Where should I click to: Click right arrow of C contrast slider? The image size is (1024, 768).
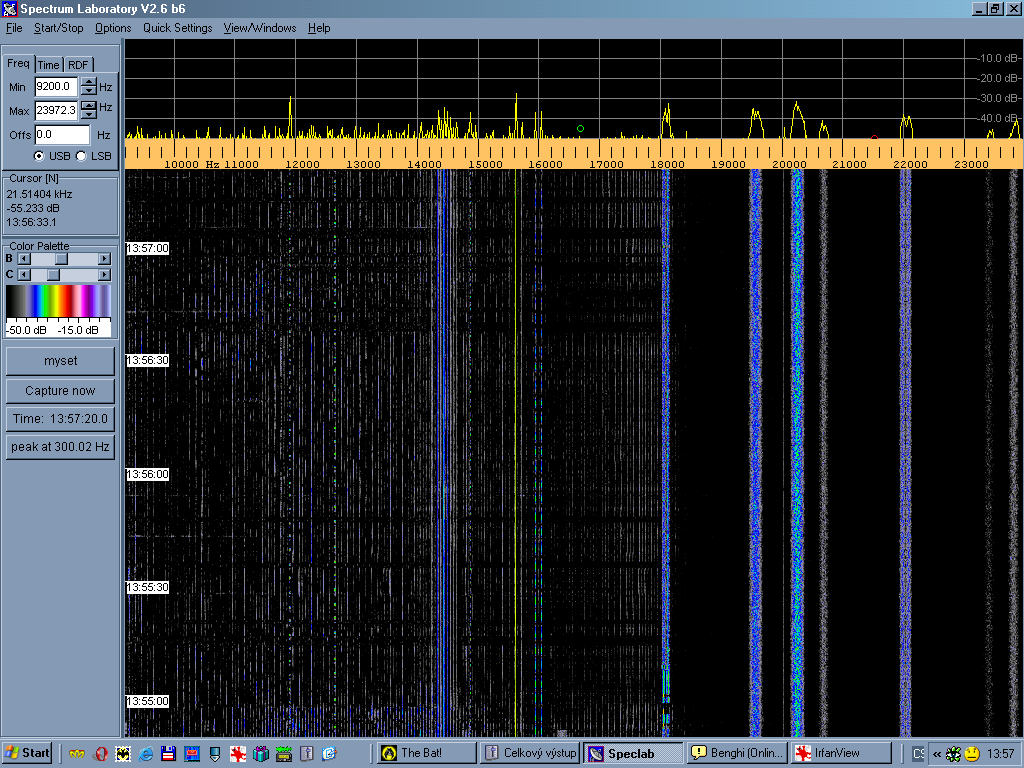click(x=104, y=275)
